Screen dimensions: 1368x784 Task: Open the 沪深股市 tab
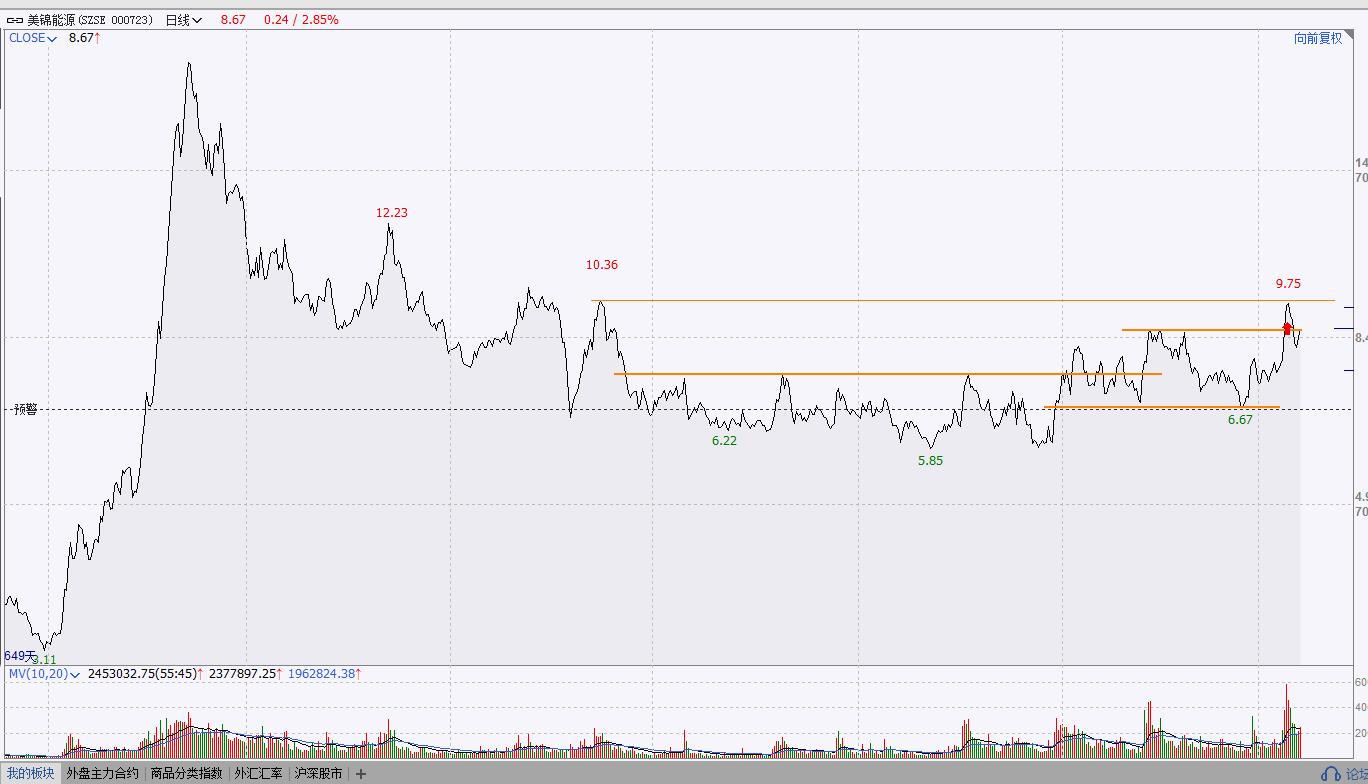318,774
